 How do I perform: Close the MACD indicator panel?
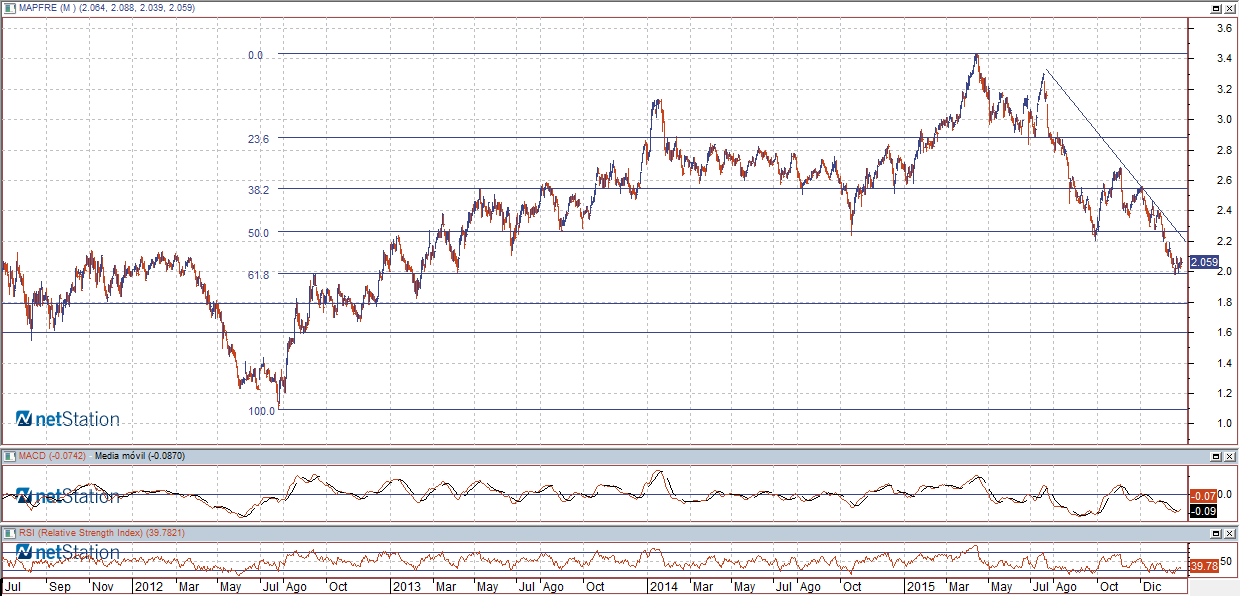pyautogui.click(x=1229, y=456)
